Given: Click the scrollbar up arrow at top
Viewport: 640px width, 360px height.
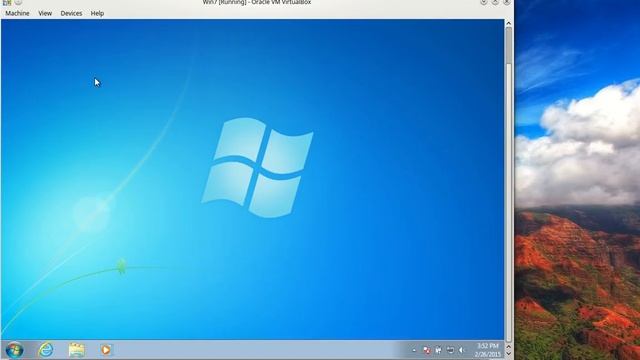Looking at the screenshot, I should tap(509, 24).
